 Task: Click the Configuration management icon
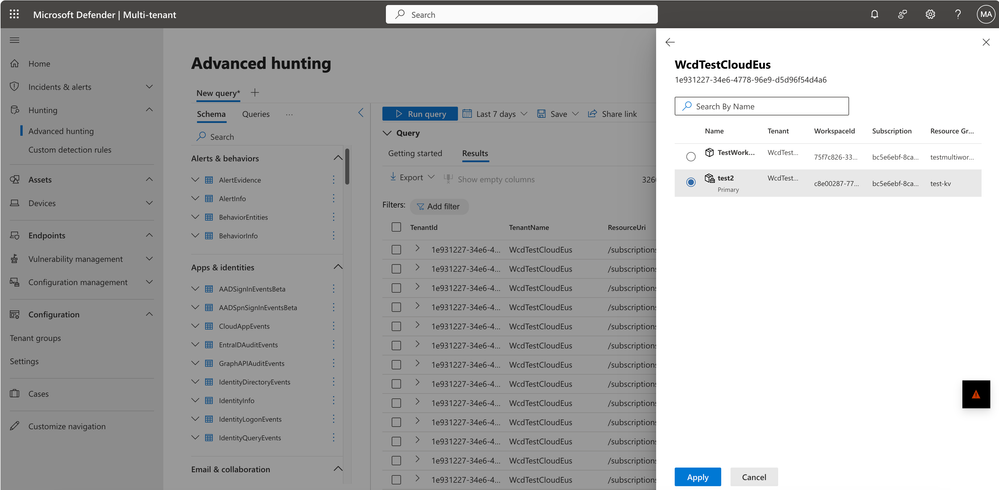pos(15,282)
